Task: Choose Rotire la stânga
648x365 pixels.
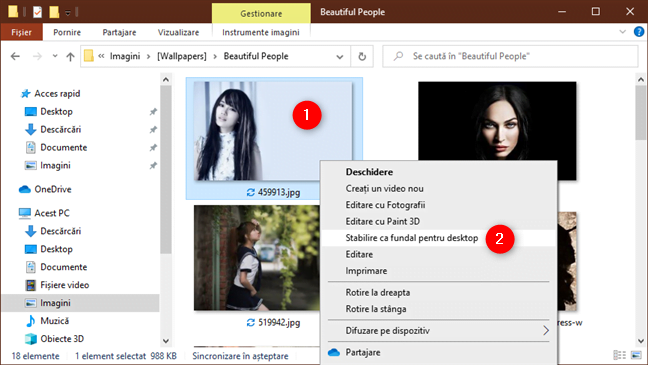Action: pos(439,309)
